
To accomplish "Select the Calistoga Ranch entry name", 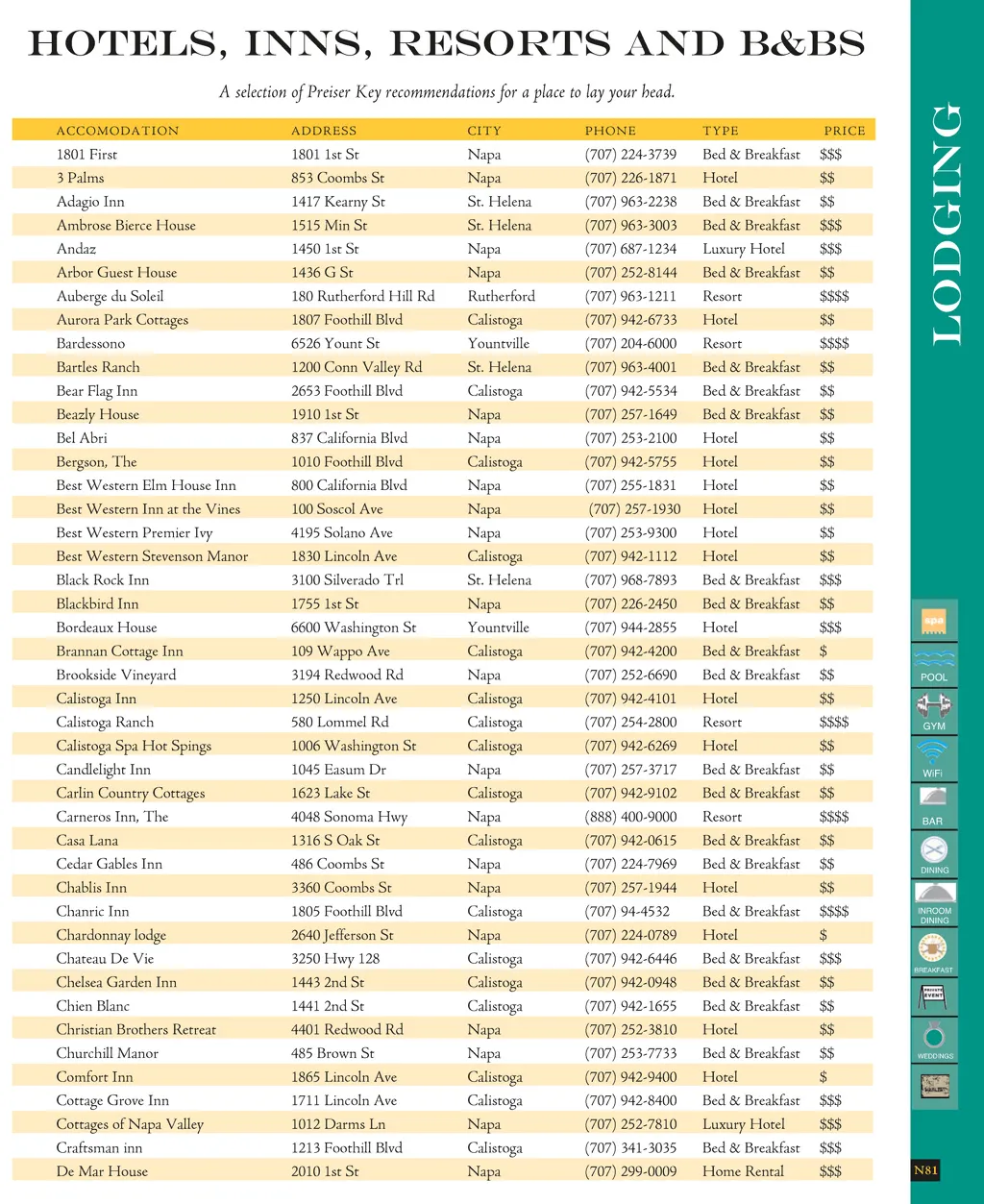I will (x=105, y=723).
